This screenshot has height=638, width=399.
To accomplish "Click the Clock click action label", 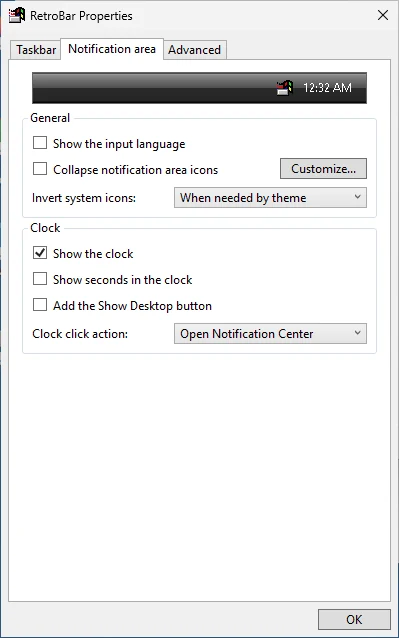I will (x=80, y=334).
